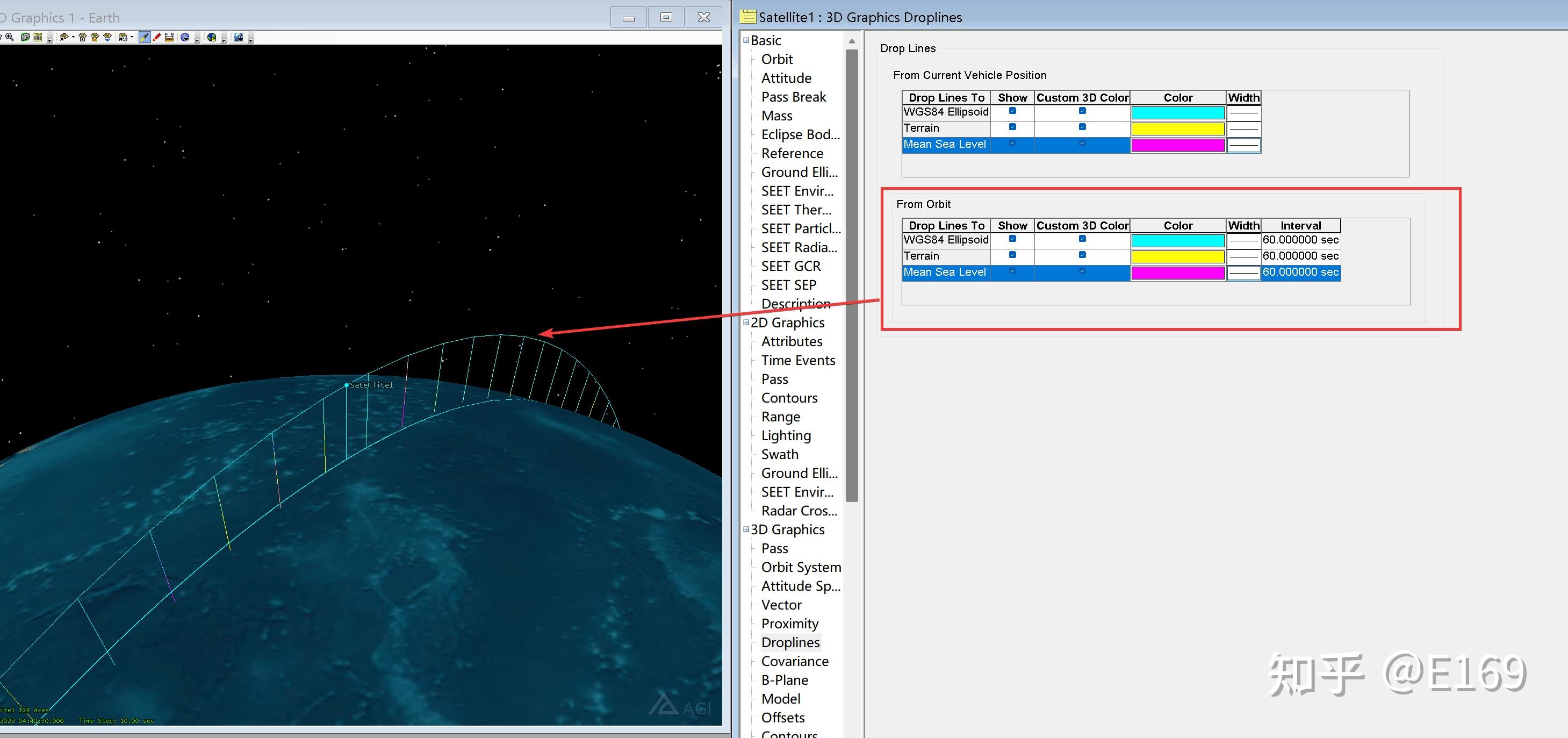Screen dimensions: 1568x738
Task: Select the red pencil annotation tool
Action: click(156, 37)
